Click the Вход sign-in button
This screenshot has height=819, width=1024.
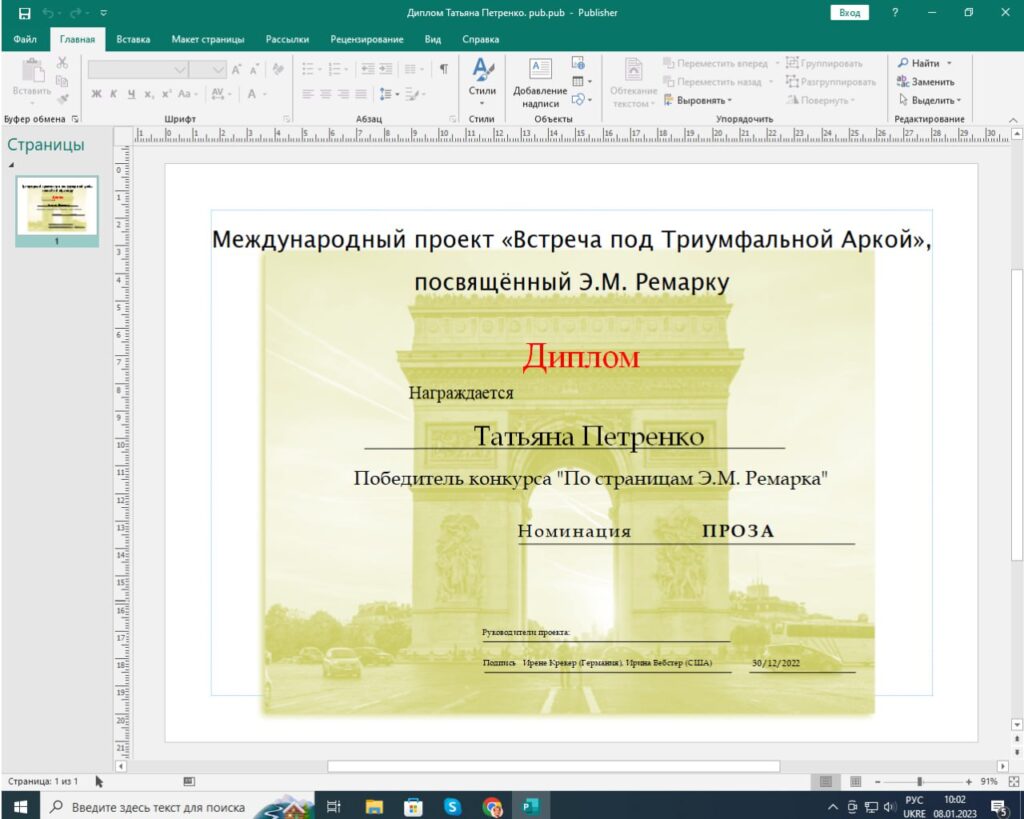click(849, 13)
